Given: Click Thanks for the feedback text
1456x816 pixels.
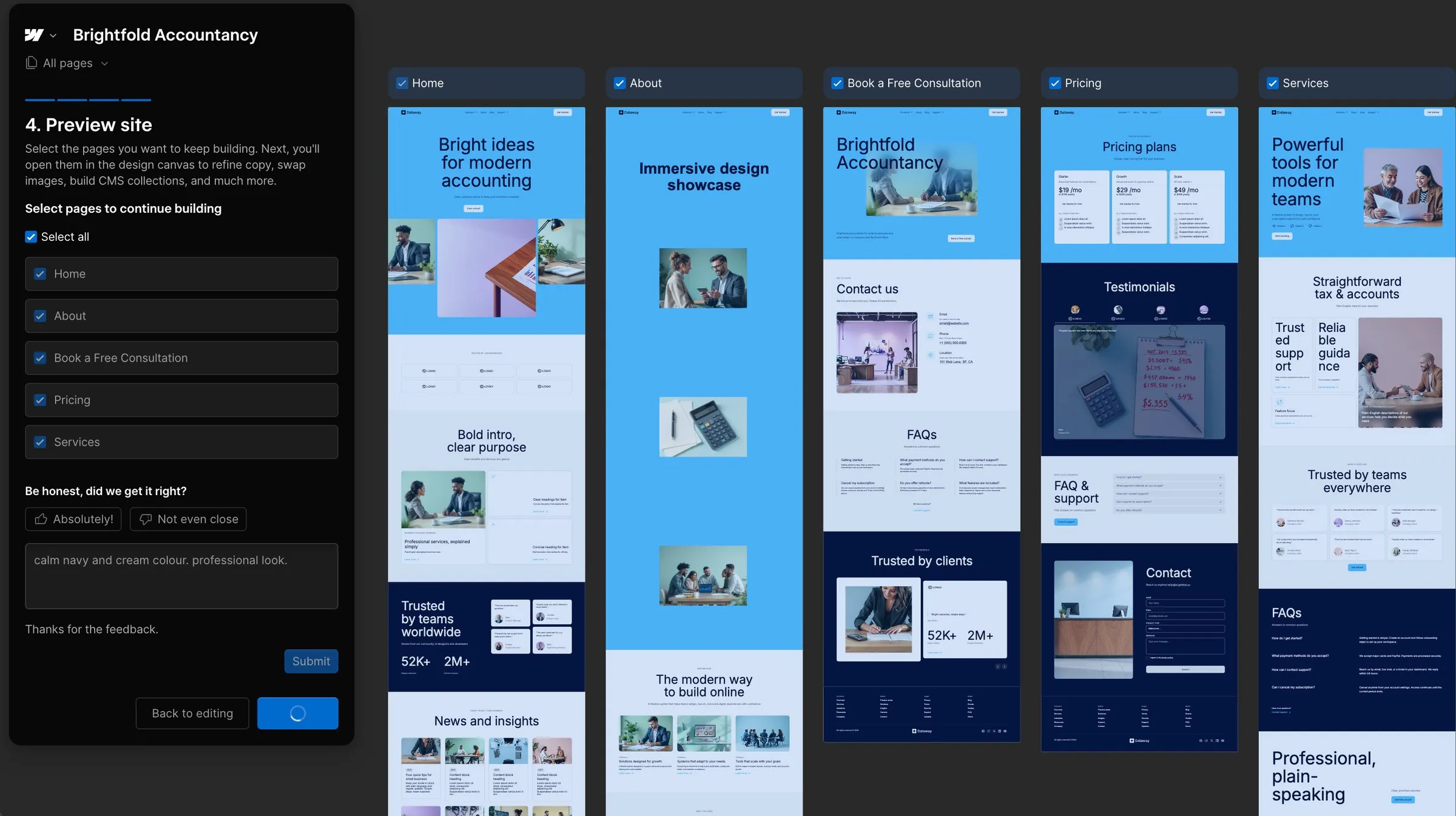Looking at the screenshot, I should click(x=92, y=629).
